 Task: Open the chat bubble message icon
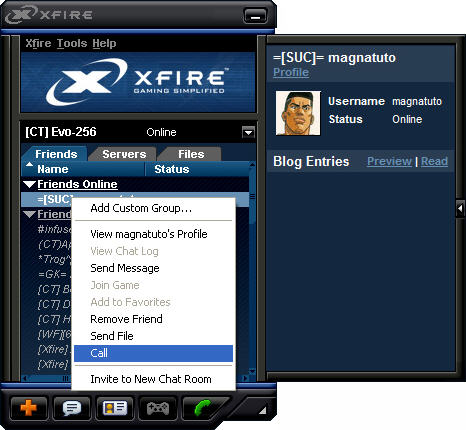point(71,408)
